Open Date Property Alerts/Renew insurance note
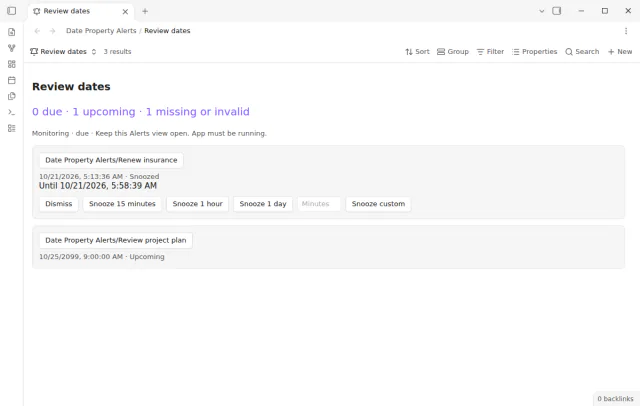 click(x=111, y=160)
